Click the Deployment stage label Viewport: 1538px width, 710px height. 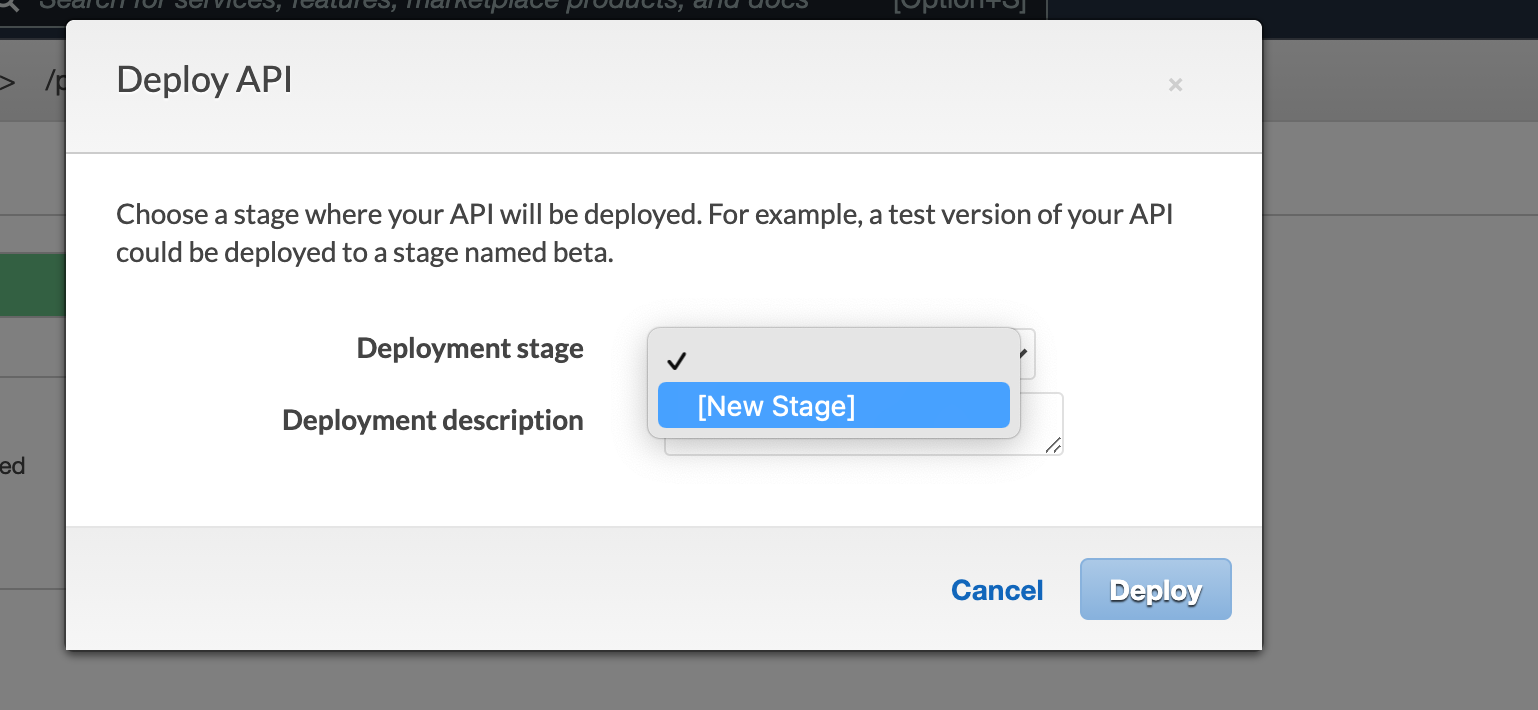[x=469, y=348]
